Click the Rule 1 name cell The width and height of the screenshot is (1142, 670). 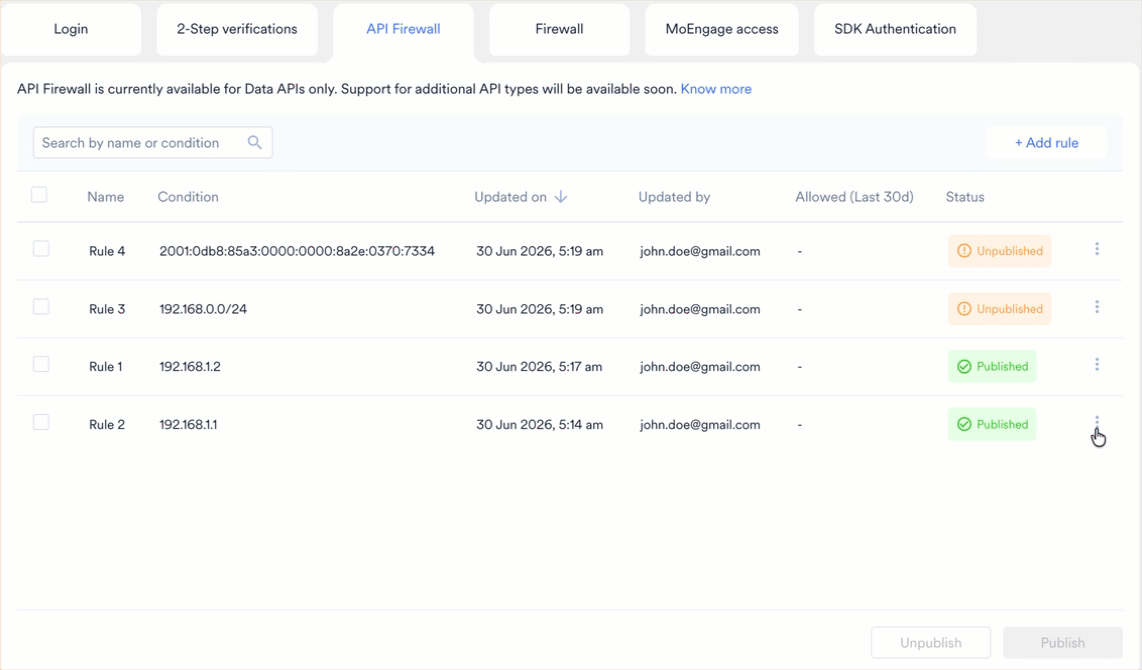coord(106,366)
